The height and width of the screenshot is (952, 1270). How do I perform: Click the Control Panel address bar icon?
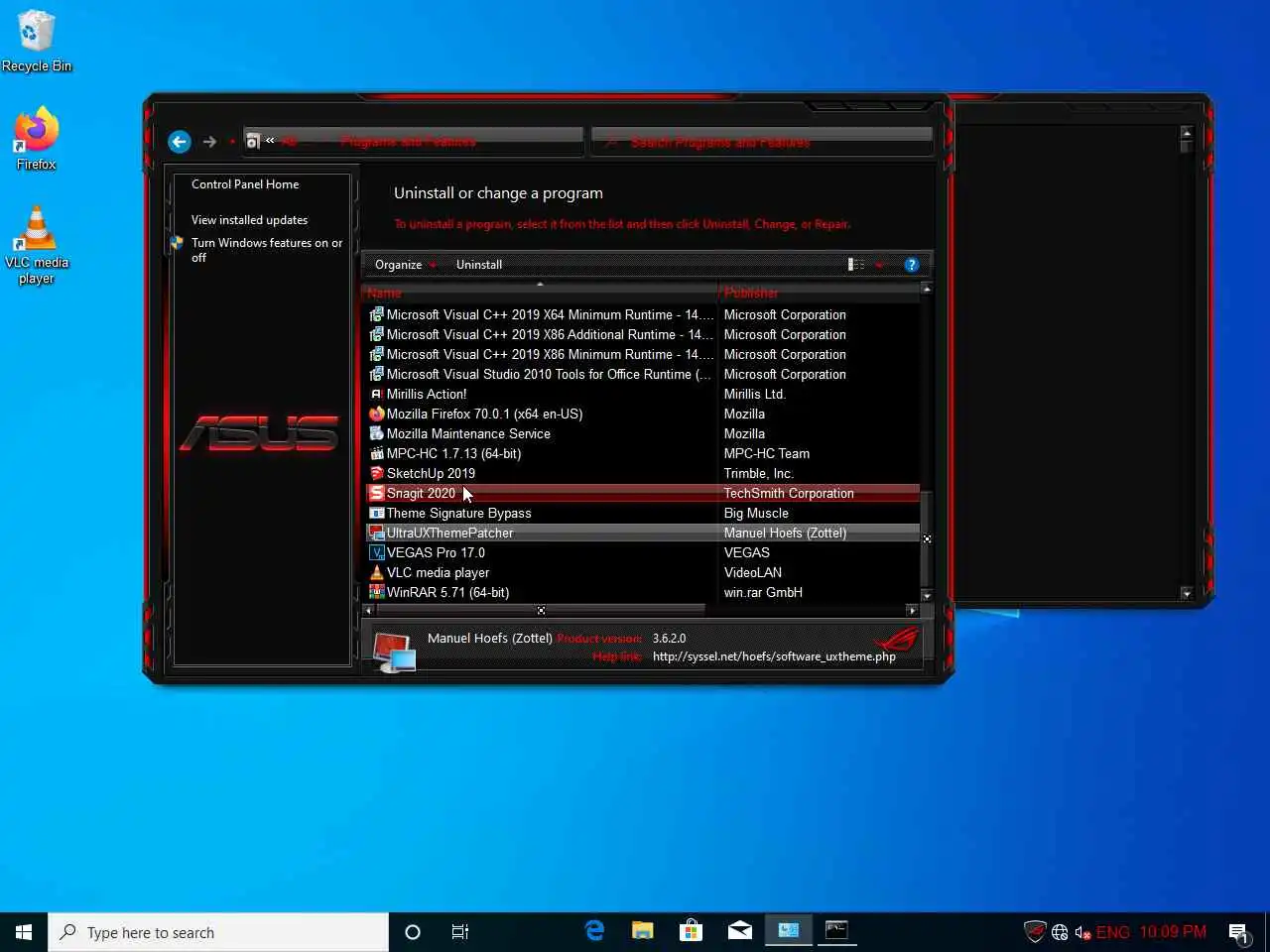pyautogui.click(x=253, y=142)
